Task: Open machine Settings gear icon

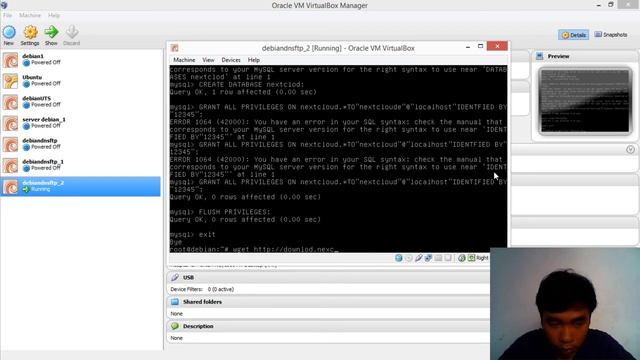Action: click(x=30, y=32)
